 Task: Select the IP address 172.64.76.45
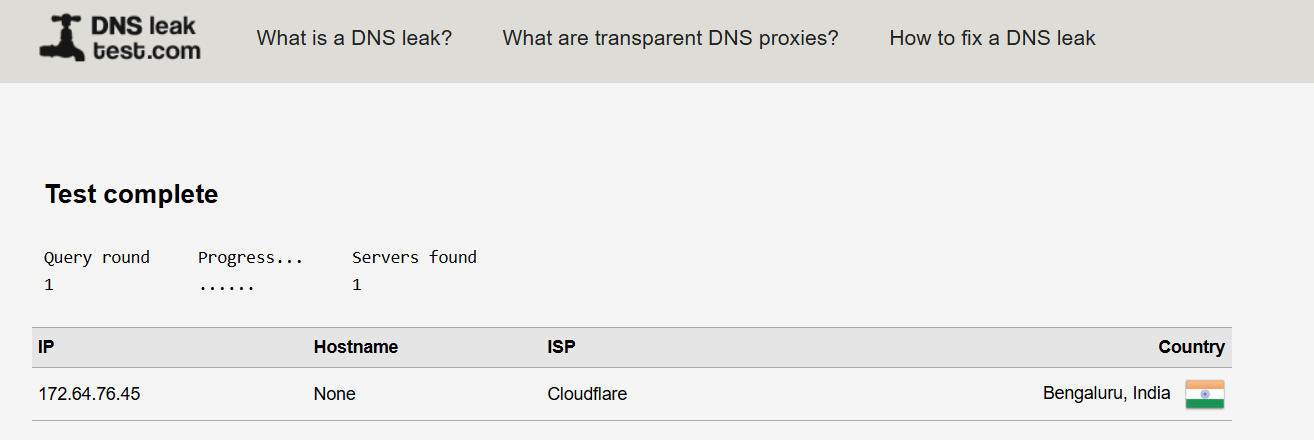pyautogui.click(x=89, y=394)
